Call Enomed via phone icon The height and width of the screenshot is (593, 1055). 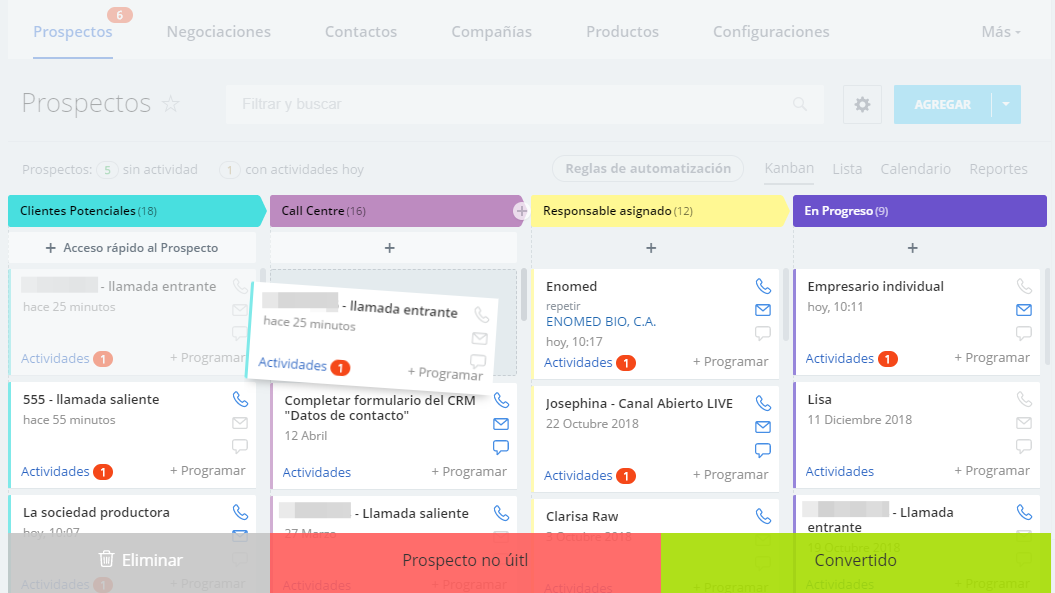763,286
